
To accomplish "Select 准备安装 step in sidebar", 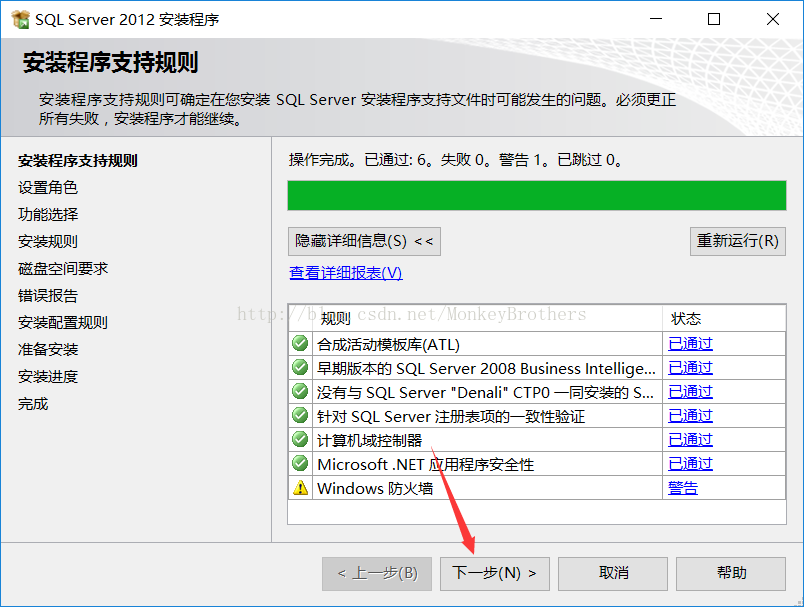I will click(48, 350).
